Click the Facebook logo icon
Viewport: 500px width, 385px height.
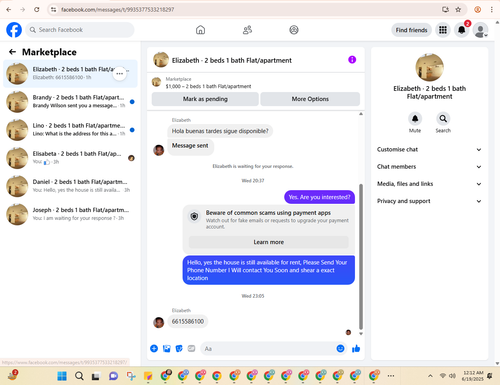tap(14, 30)
